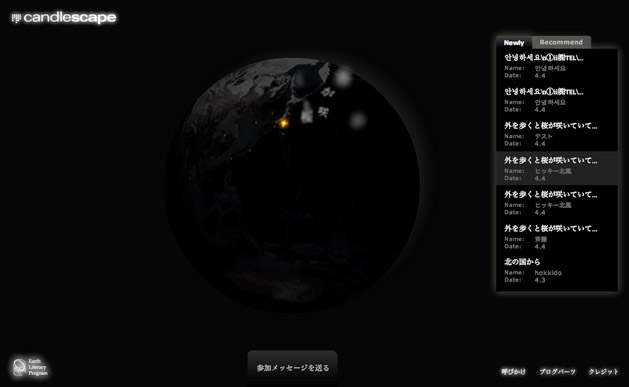Click the floating 咲 character near the globe
Screen dimensions: 629x387
[x=323, y=112]
